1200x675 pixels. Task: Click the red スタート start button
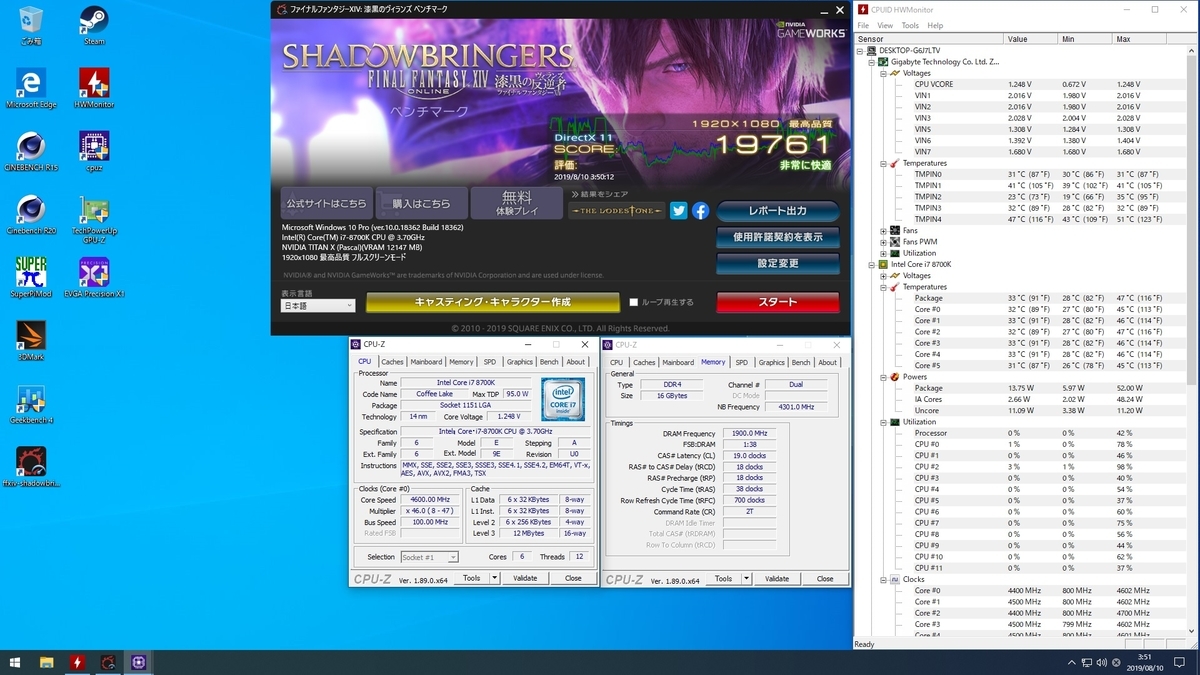tap(777, 302)
